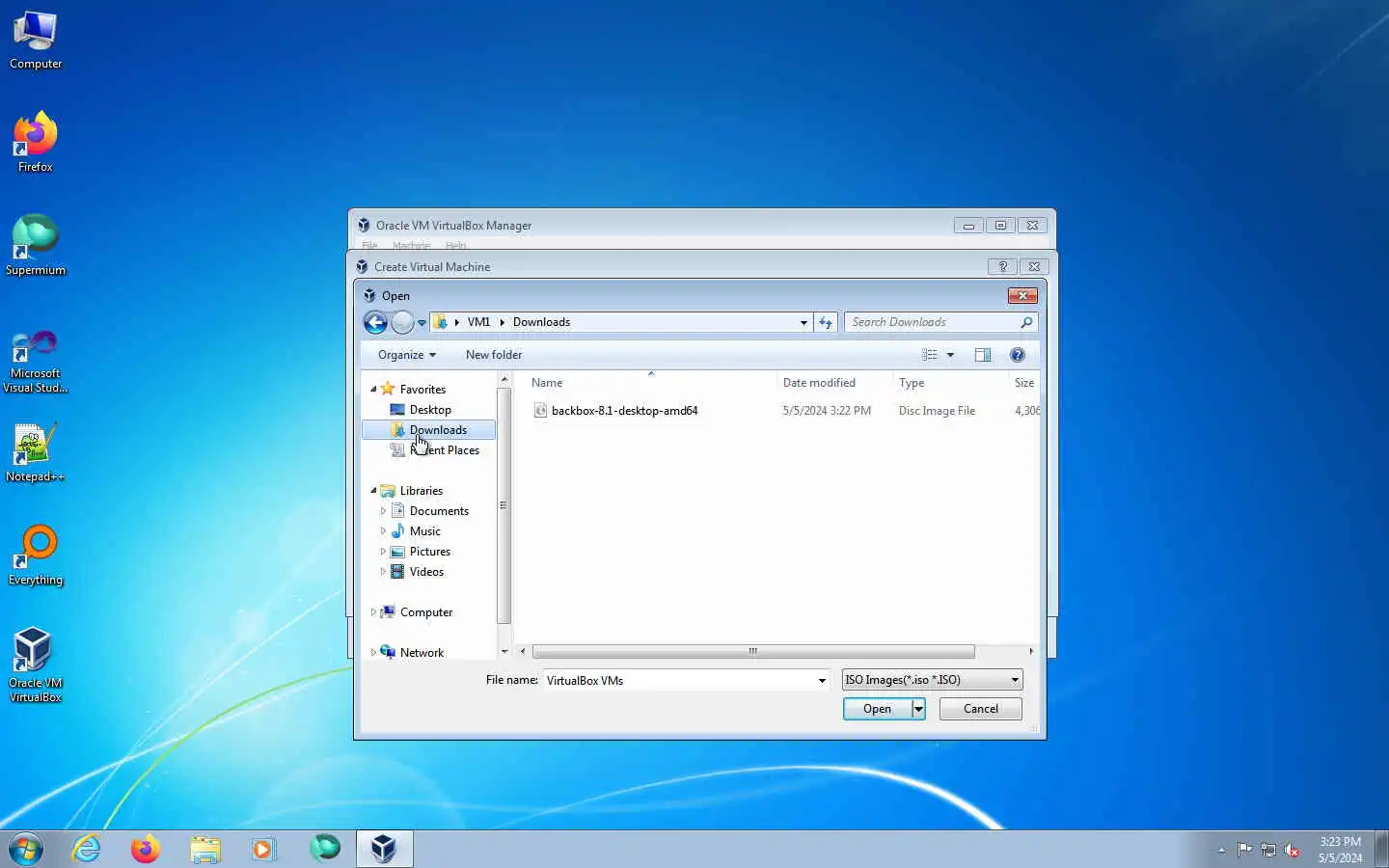Open Oracle VM VirtualBox desktop shortcut
This screenshot has width=1389, height=868.
36,665
